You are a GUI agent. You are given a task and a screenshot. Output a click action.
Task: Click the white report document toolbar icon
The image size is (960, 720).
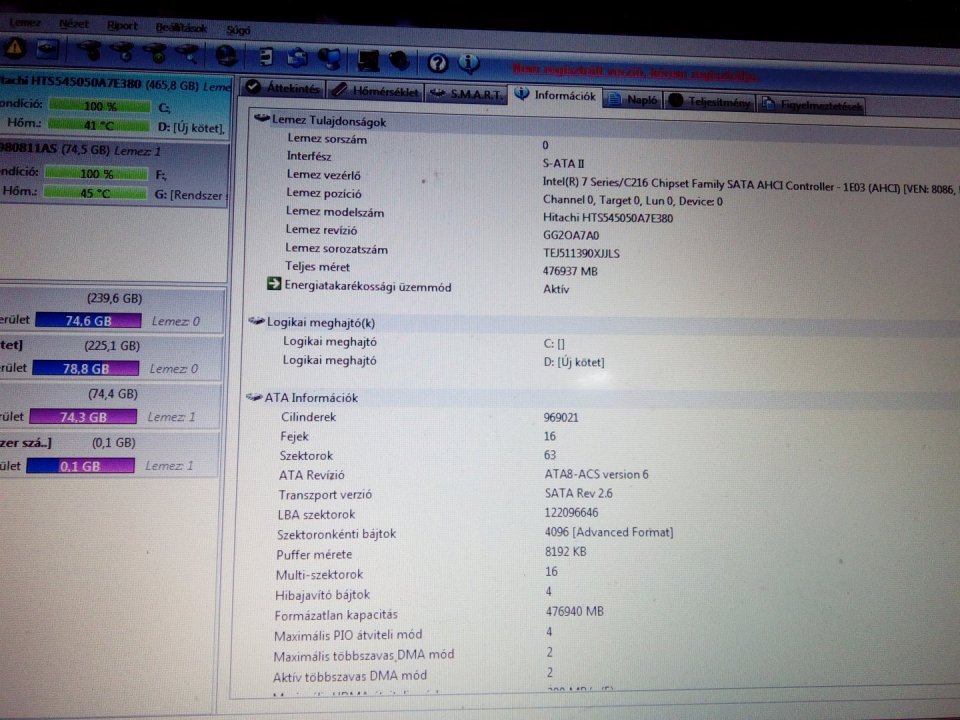point(266,57)
